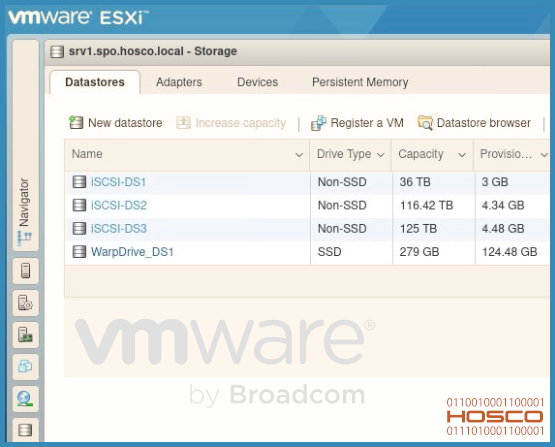Select the 4.48 GB provisioned cell
The height and width of the screenshot is (447, 555).
(x=513, y=229)
